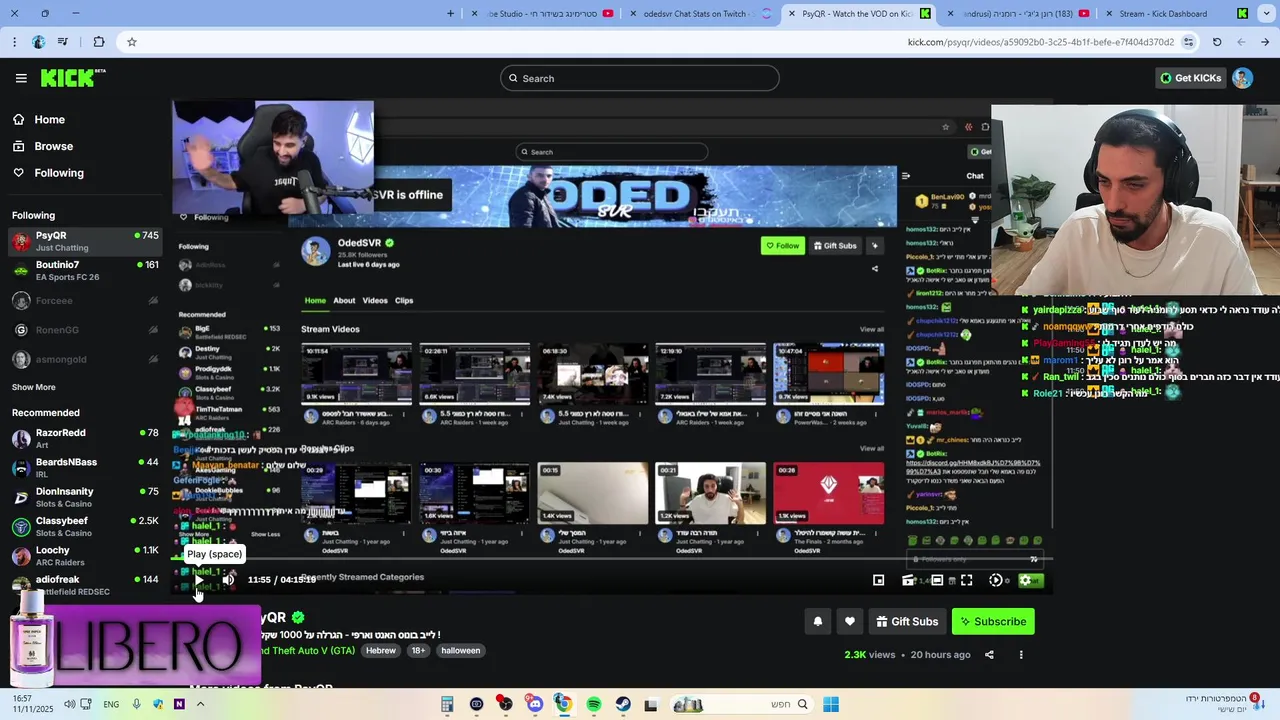
Task: Enter fullscreen in the video player
Action: [x=966, y=580]
